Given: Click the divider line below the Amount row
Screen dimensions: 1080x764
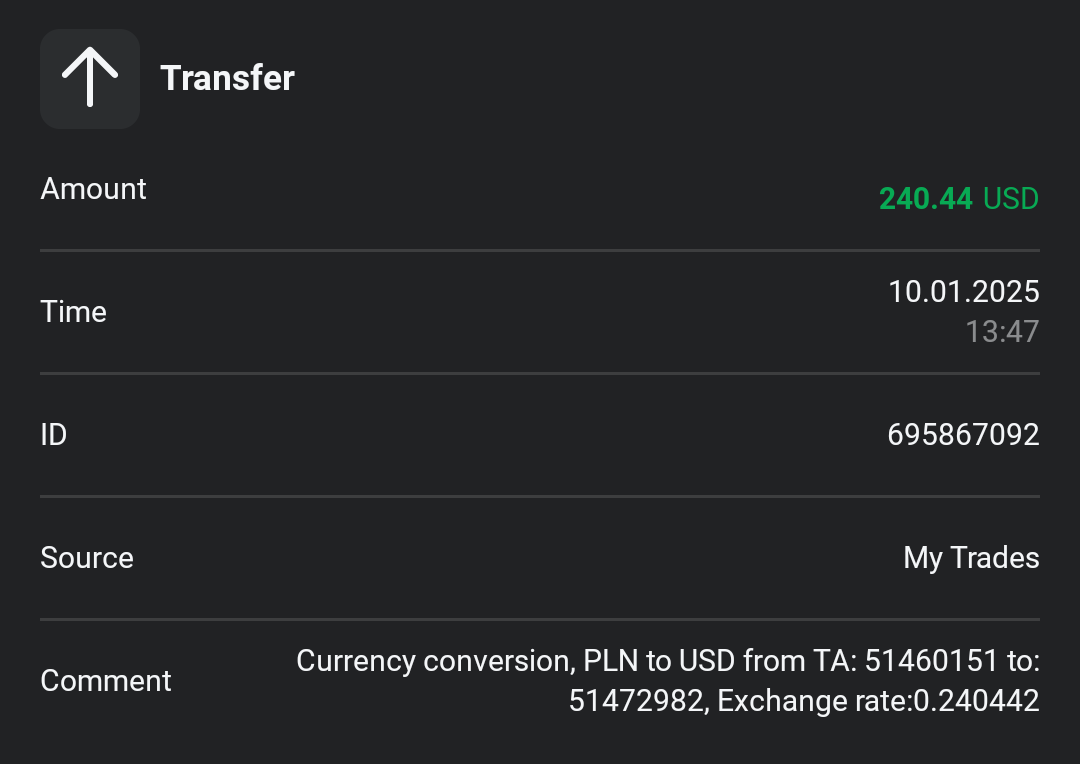Looking at the screenshot, I should [x=540, y=250].
